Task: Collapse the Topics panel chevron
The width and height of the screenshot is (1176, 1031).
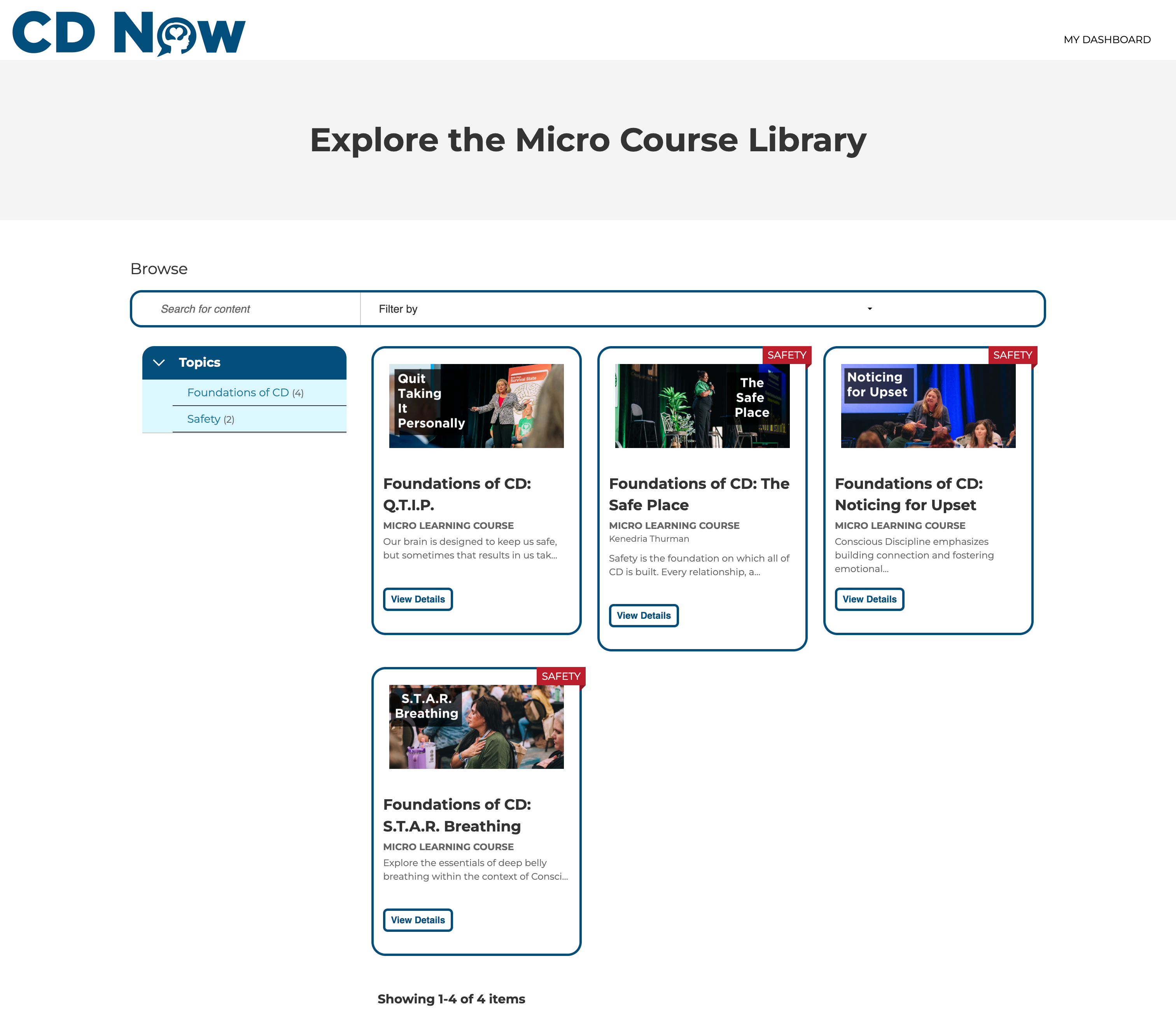Action: (159, 362)
